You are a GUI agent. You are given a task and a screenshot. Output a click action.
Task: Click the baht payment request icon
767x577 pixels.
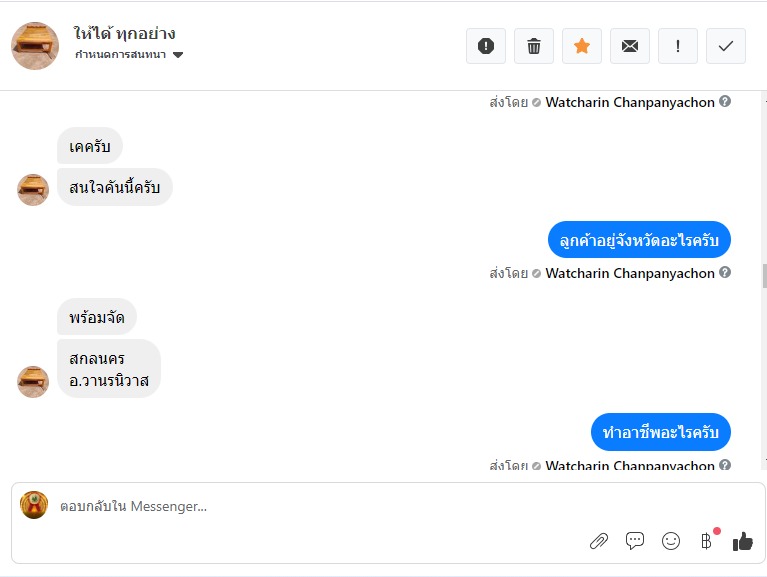[706, 541]
